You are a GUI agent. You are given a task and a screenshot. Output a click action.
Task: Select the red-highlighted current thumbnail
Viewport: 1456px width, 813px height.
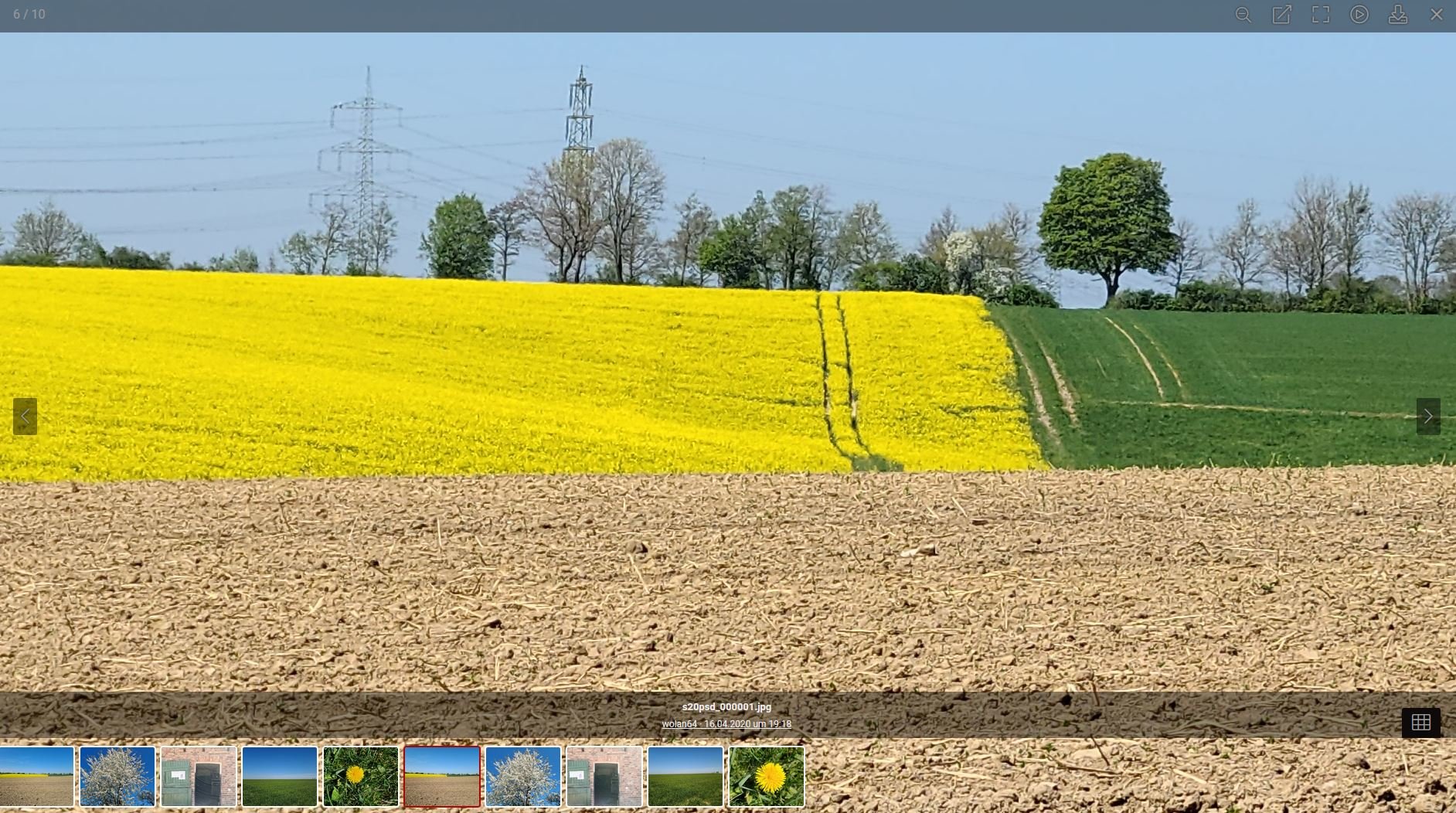[x=442, y=777]
